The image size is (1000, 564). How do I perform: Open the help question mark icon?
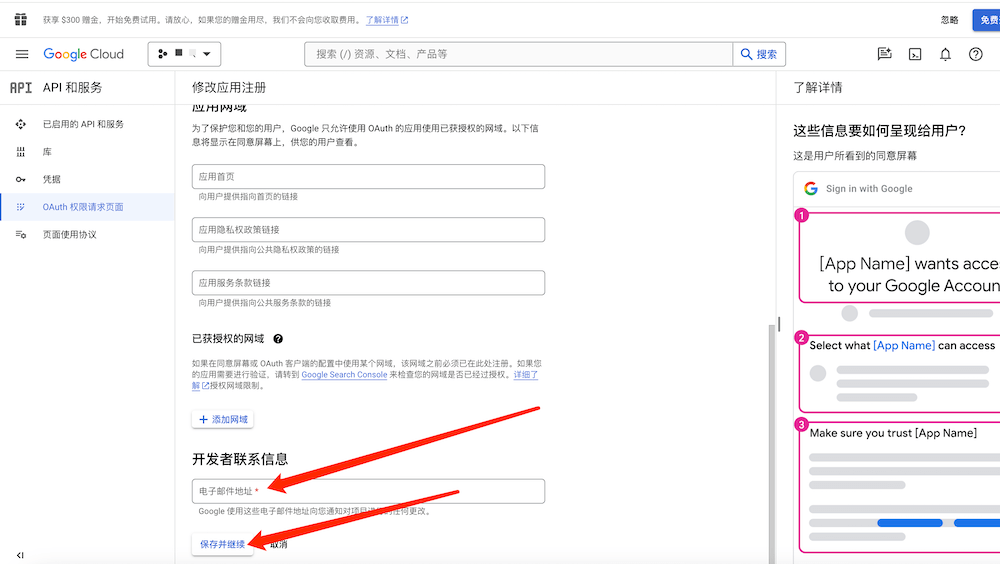[x=976, y=54]
